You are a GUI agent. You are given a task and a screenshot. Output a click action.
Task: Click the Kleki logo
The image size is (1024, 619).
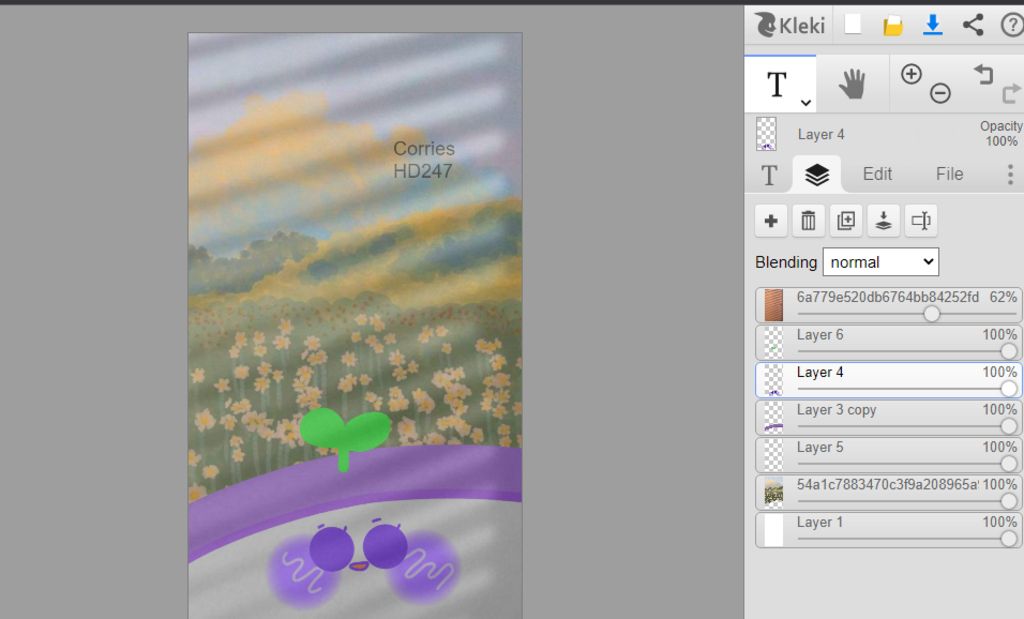click(x=790, y=25)
